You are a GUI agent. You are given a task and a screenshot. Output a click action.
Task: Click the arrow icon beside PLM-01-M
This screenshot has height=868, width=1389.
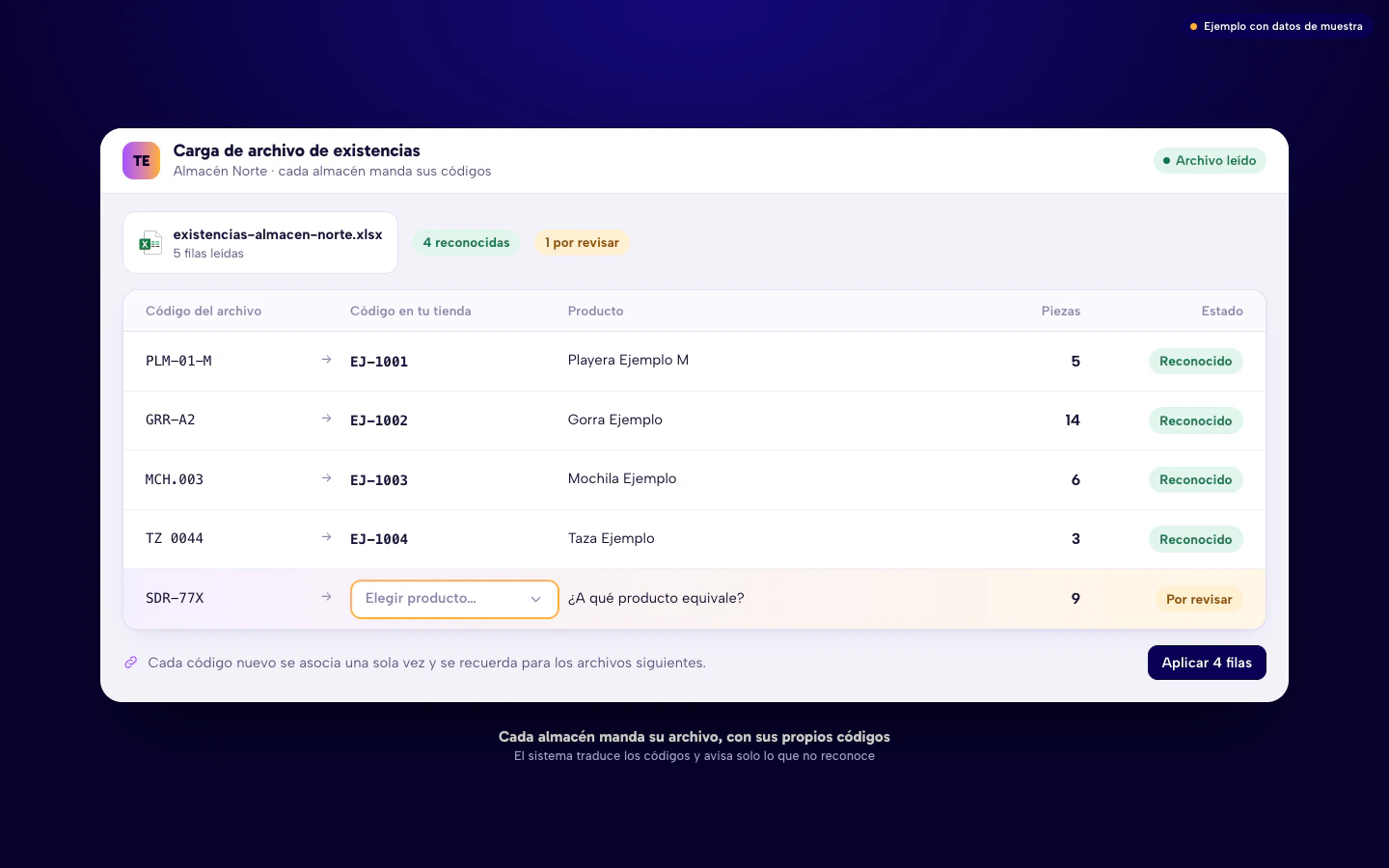pos(326,360)
